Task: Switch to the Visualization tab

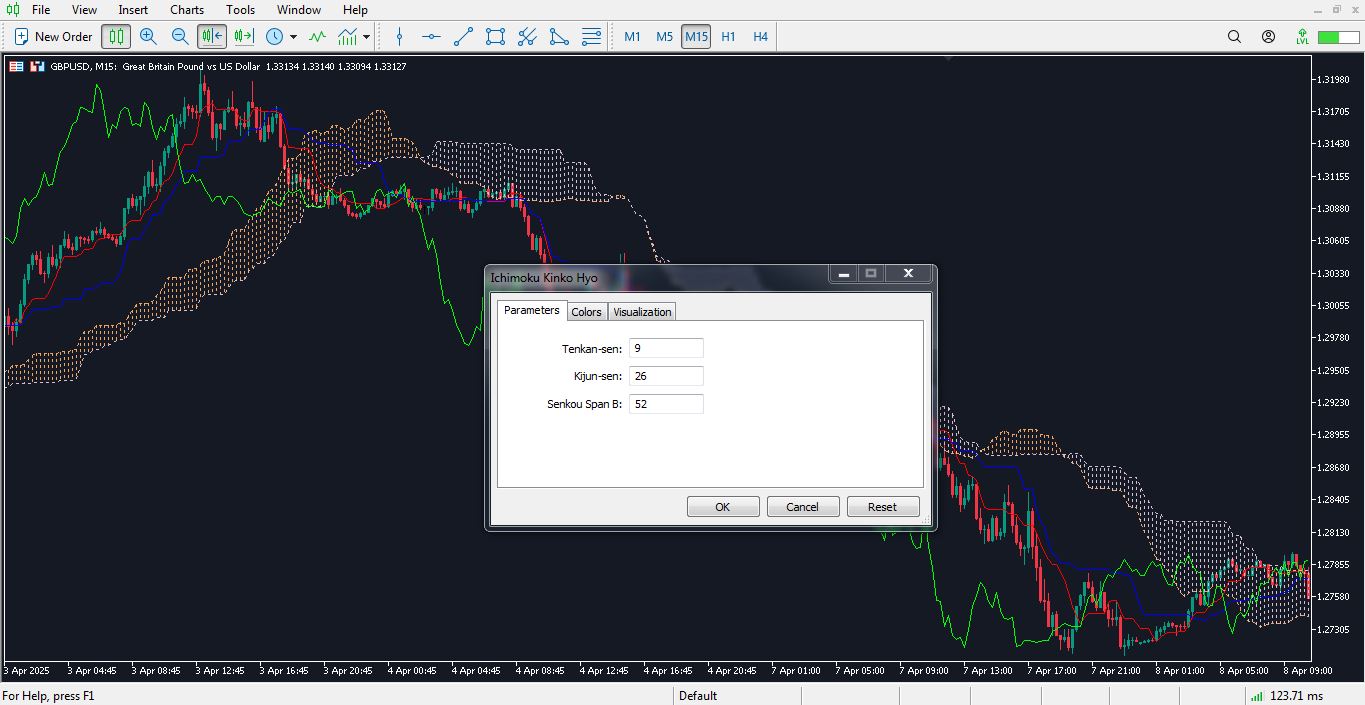Action: coord(642,312)
